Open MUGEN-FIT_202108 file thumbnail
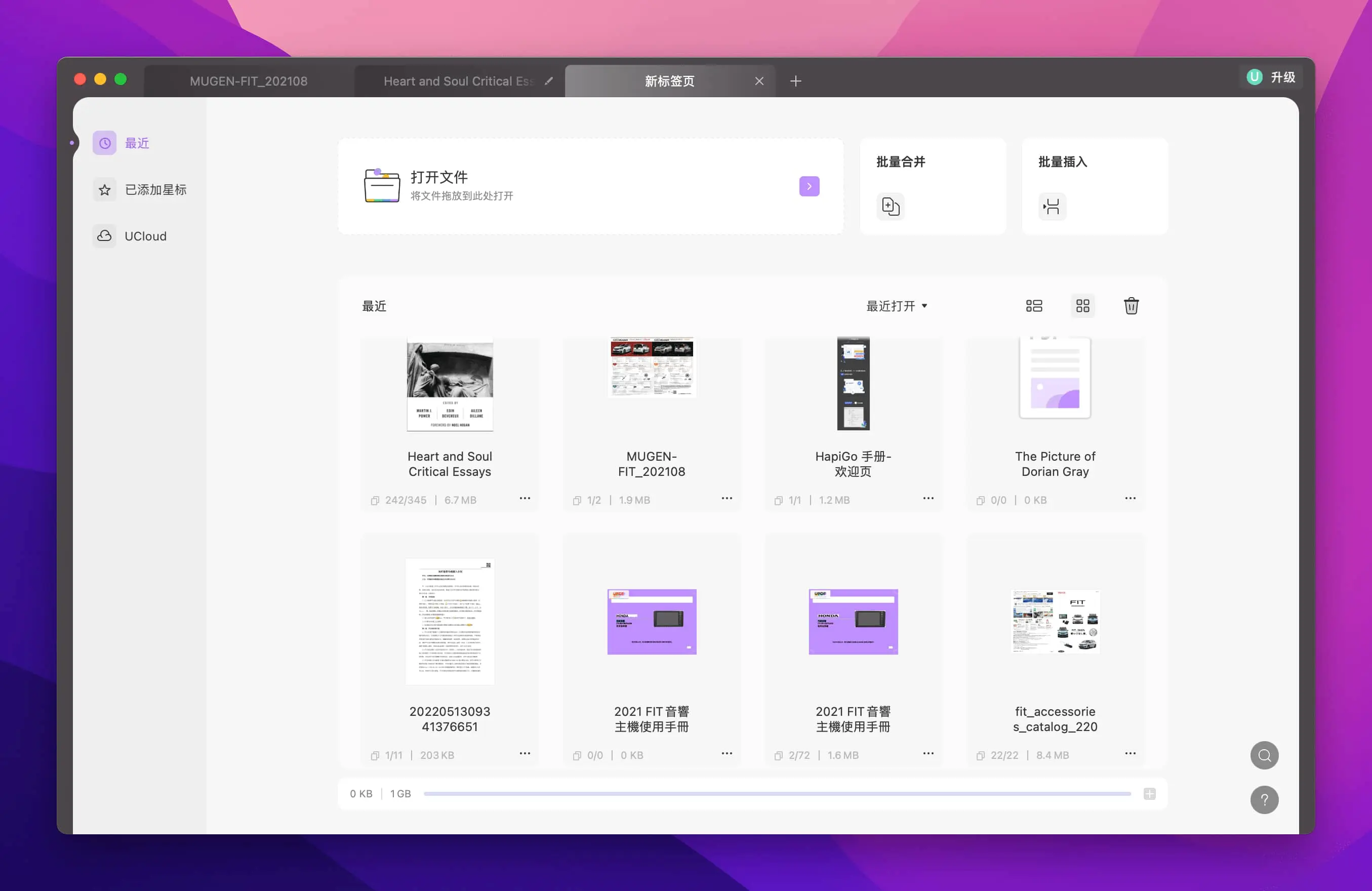1372x891 pixels. click(652, 367)
